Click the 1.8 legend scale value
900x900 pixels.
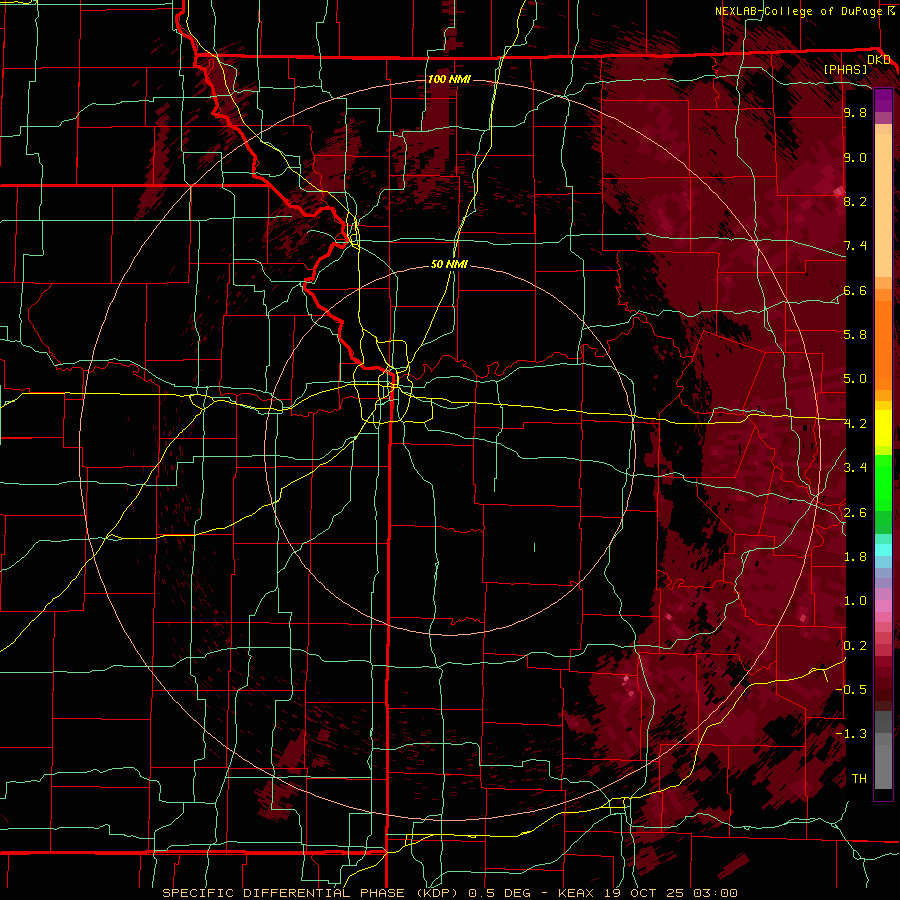tap(855, 557)
